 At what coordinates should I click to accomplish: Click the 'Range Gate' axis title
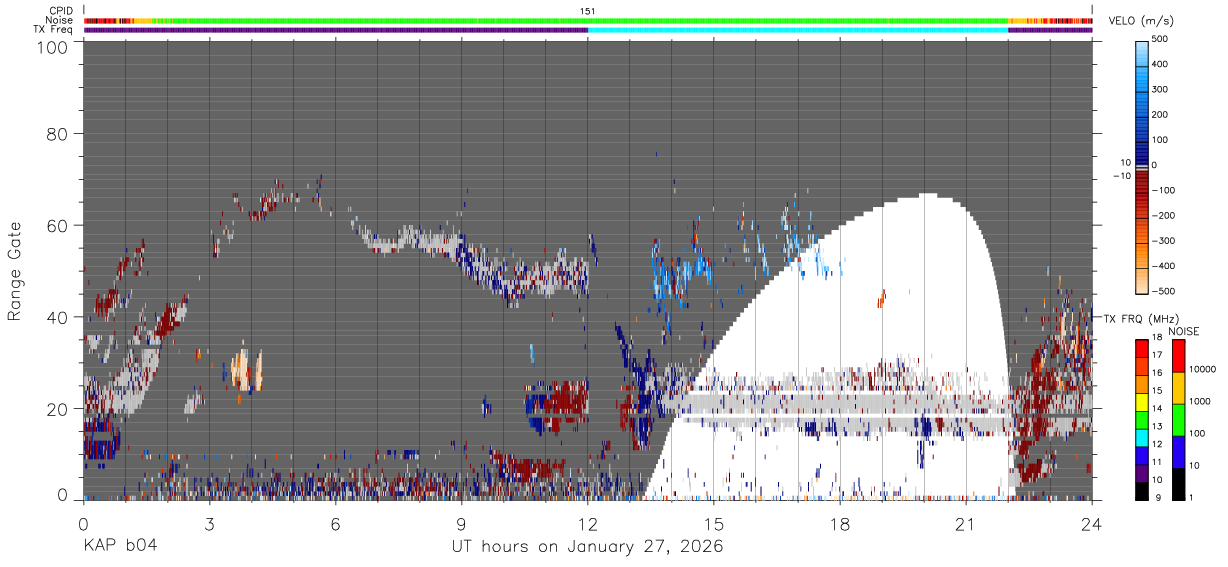coord(15,270)
